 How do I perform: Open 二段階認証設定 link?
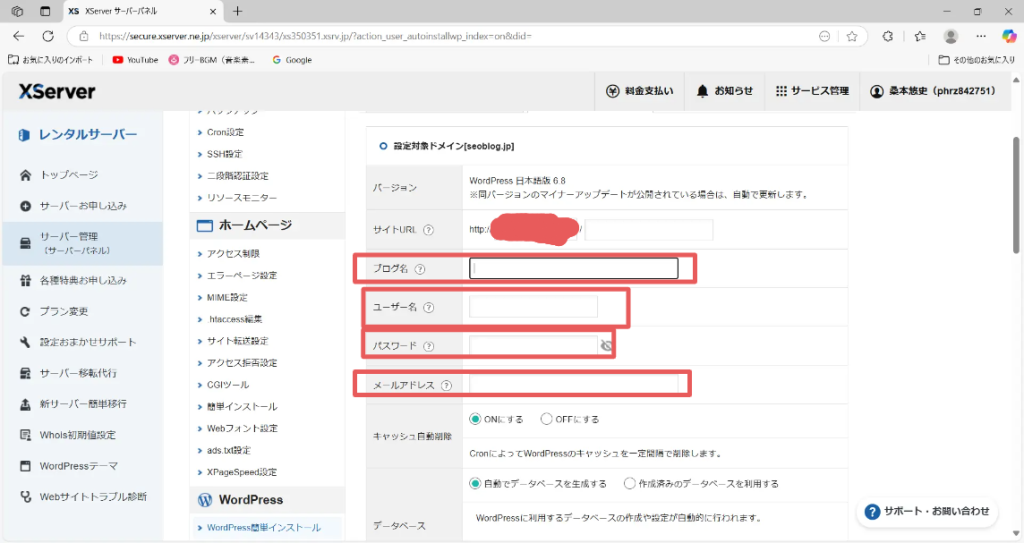click(x=238, y=176)
